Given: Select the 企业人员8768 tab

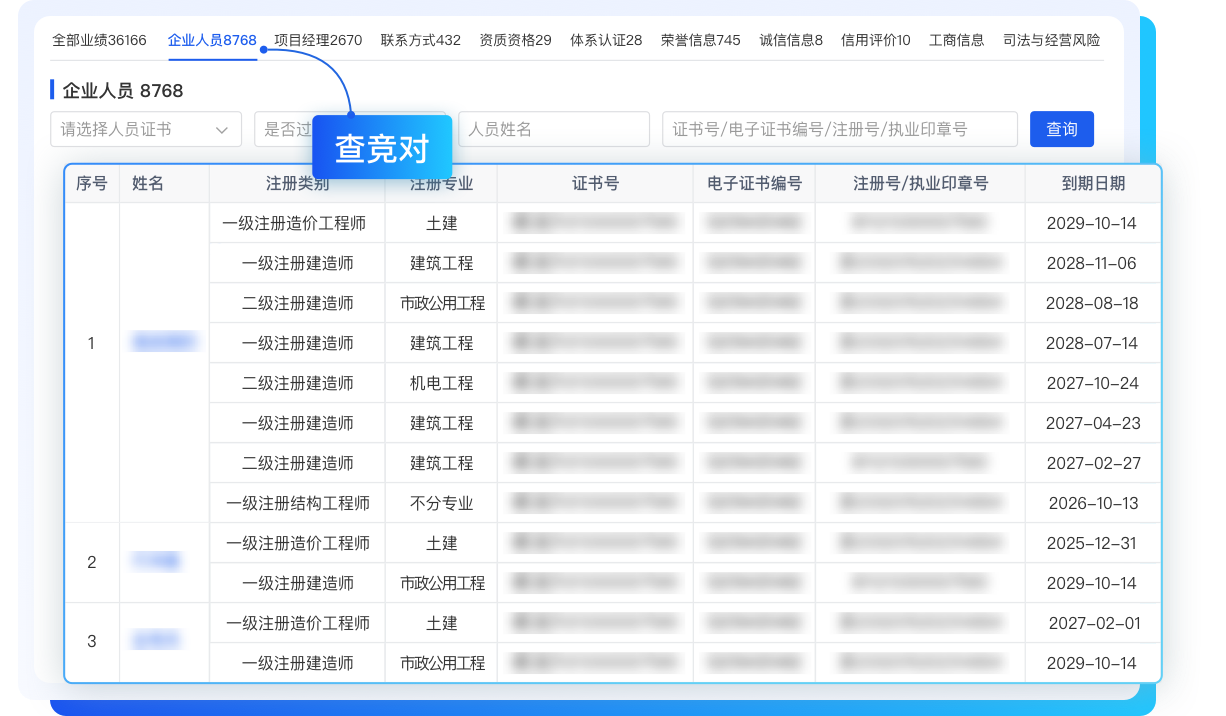Looking at the screenshot, I should 212,40.
